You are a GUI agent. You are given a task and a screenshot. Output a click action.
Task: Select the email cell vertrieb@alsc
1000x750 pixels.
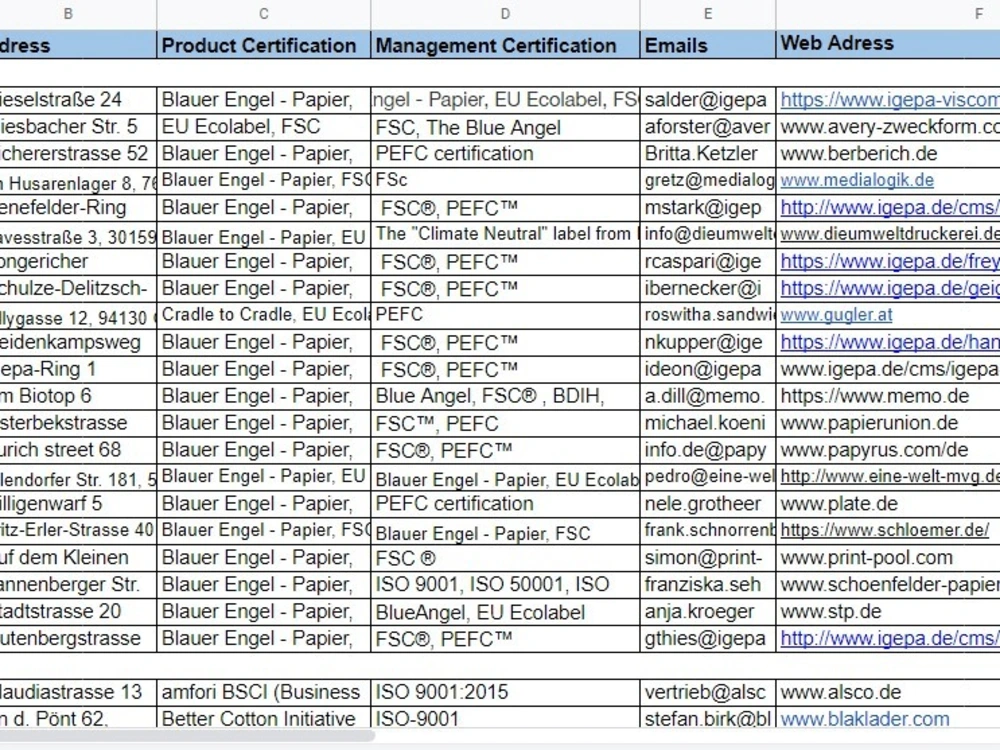708,692
